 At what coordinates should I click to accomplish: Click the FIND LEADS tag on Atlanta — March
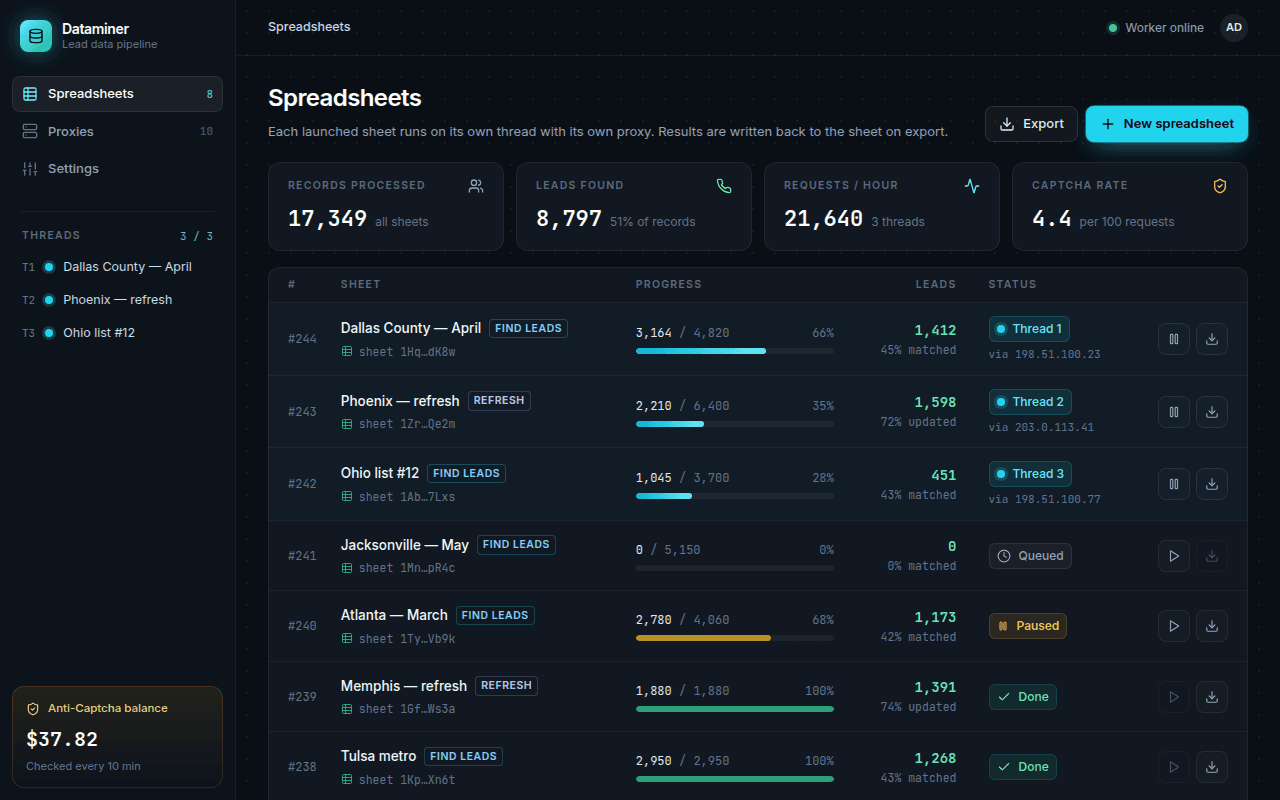(495, 615)
